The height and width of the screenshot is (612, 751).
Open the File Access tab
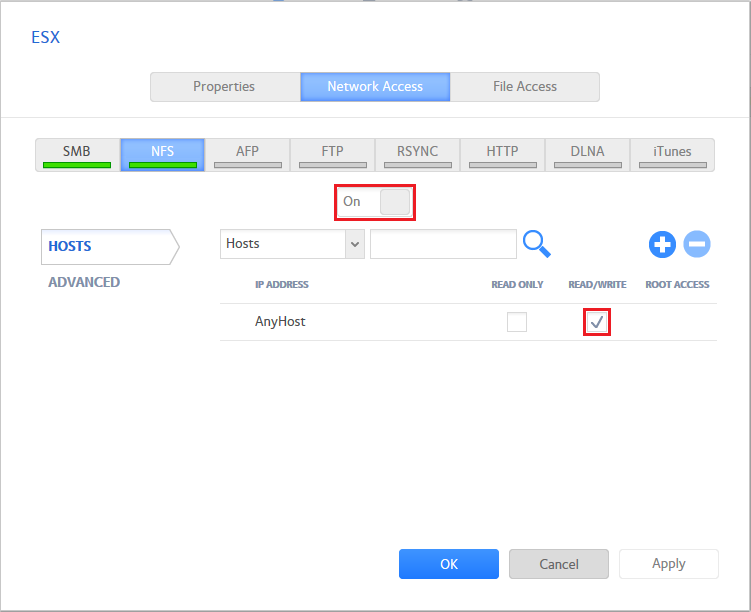pos(525,87)
